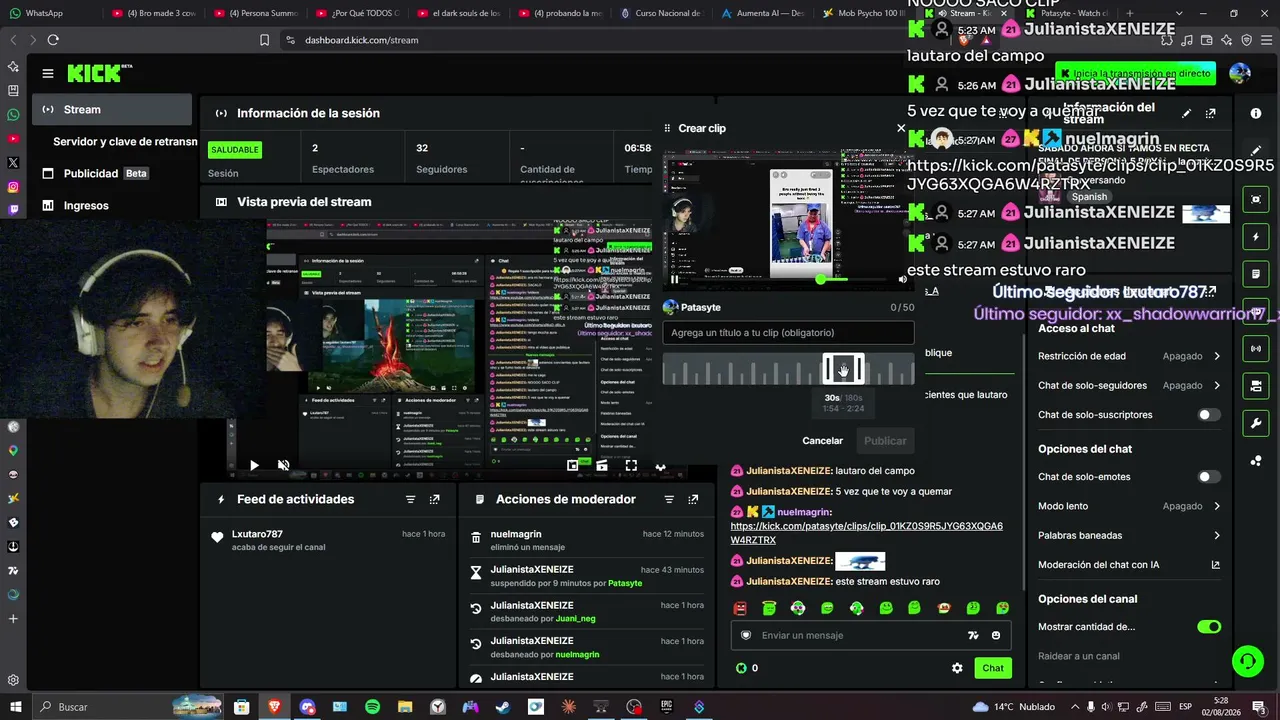Click the Windows taskbar search box
Screen dimensions: 1280x720
126,707
